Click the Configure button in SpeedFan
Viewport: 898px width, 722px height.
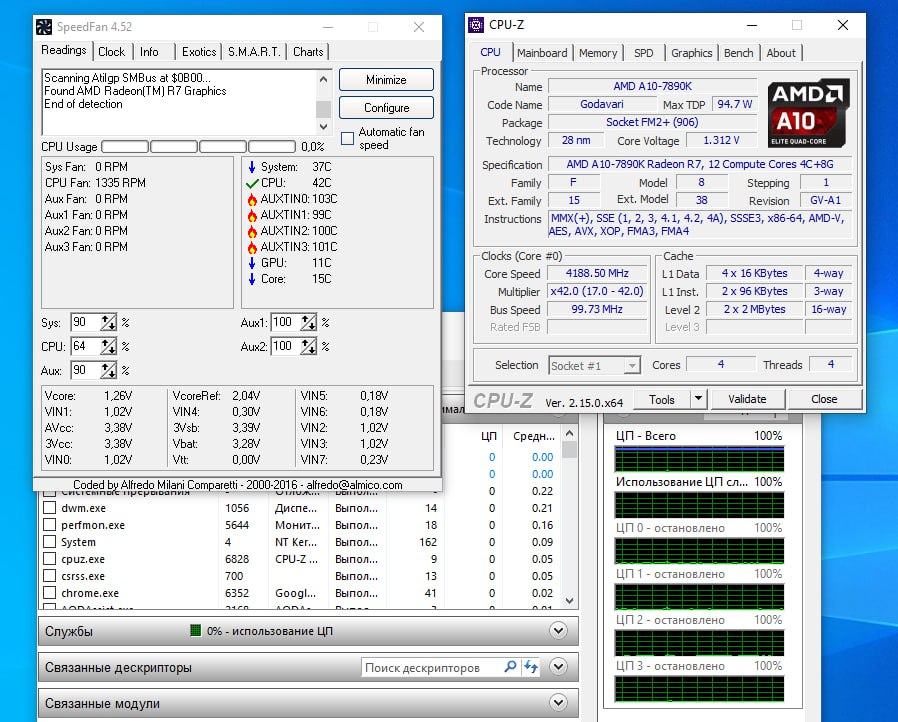coord(386,108)
